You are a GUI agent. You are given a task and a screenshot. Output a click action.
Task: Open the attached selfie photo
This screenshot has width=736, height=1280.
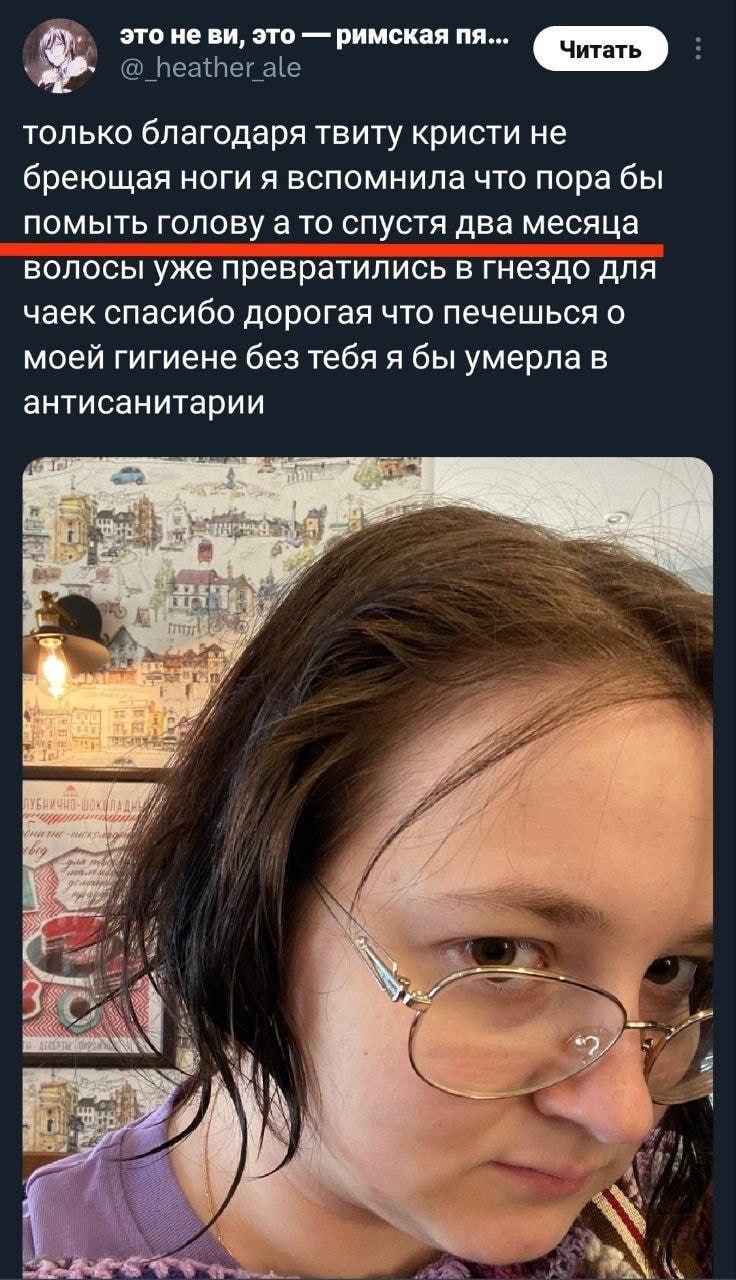tap(368, 868)
